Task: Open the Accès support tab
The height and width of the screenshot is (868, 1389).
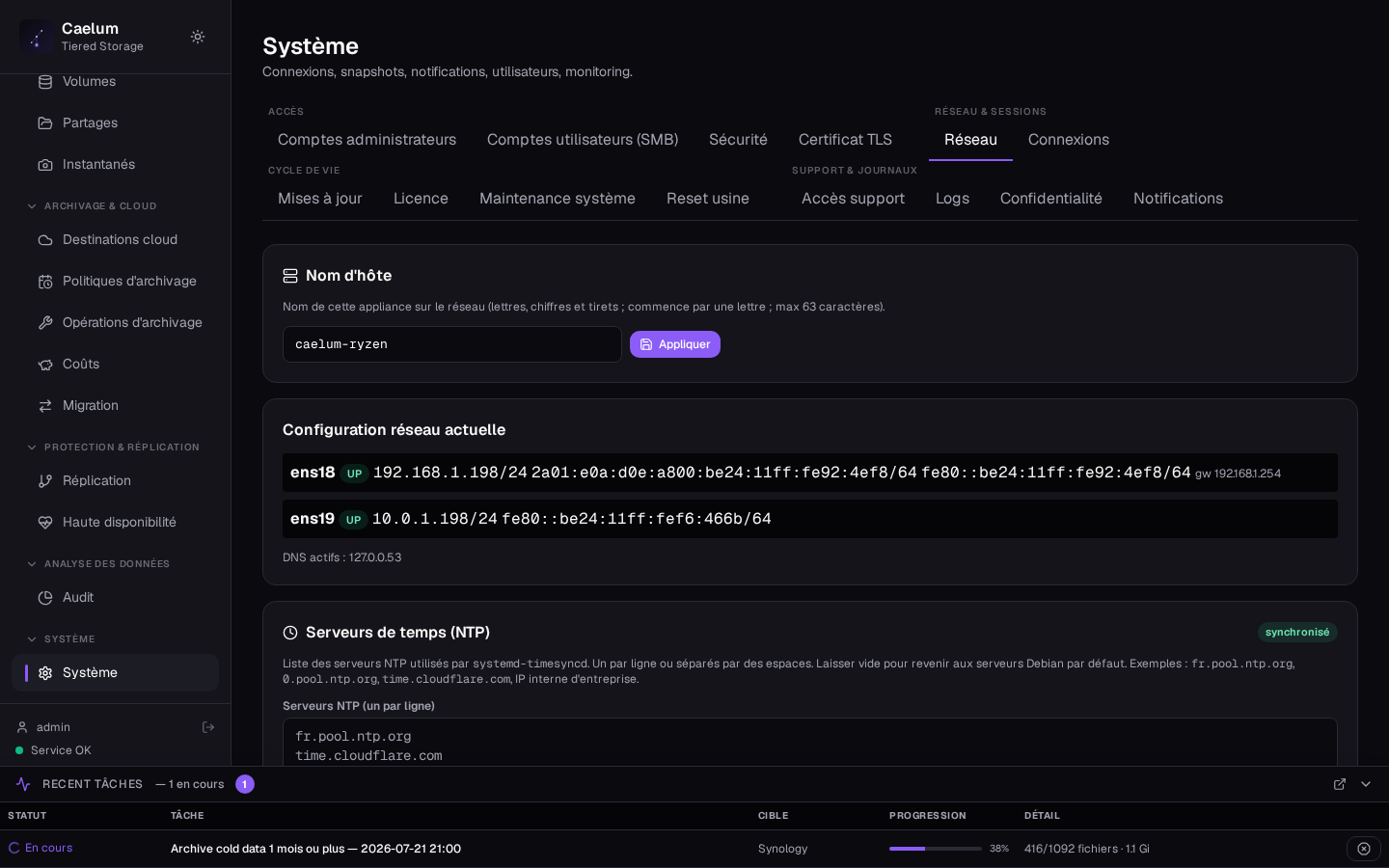Action: (853, 199)
